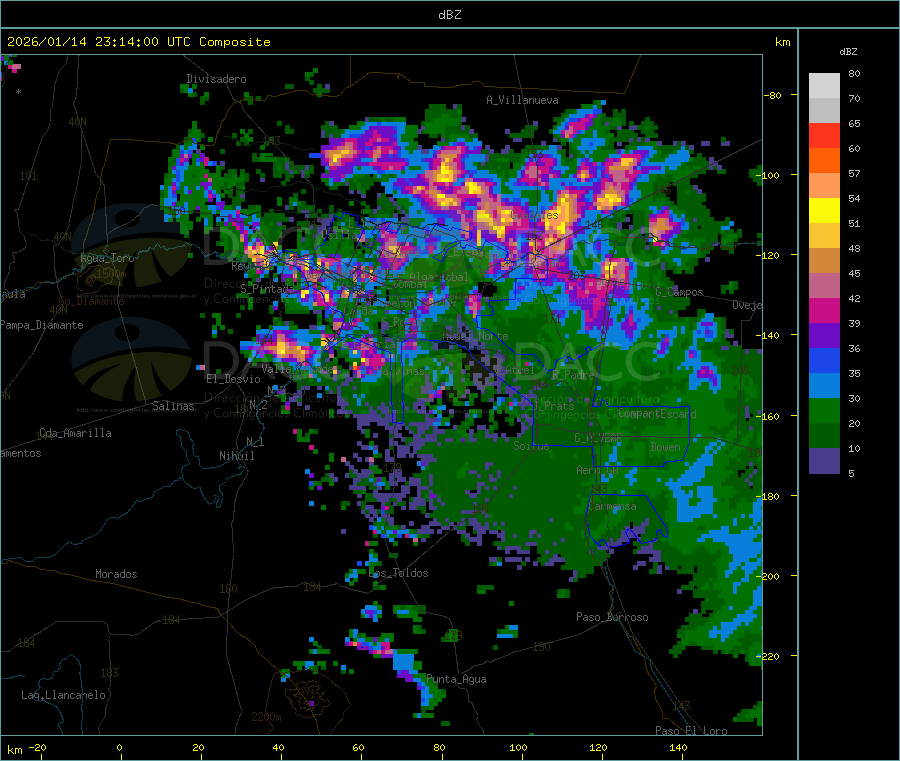Click the purple 36-39 dBZ legend band

(x=824, y=336)
